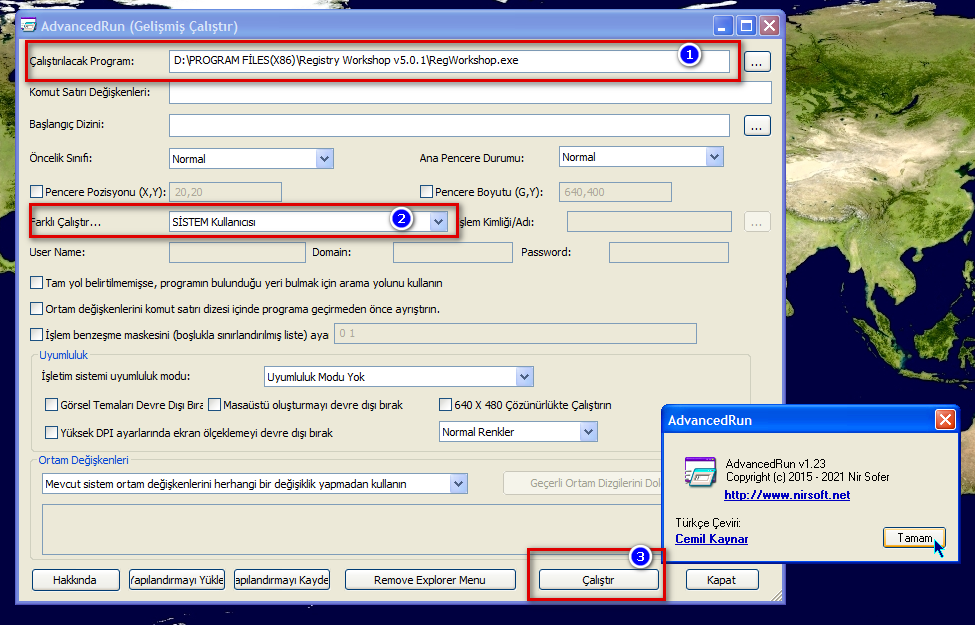Open the Cemil Kaynar translator link
This screenshot has height=625, width=975.
click(711, 539)
